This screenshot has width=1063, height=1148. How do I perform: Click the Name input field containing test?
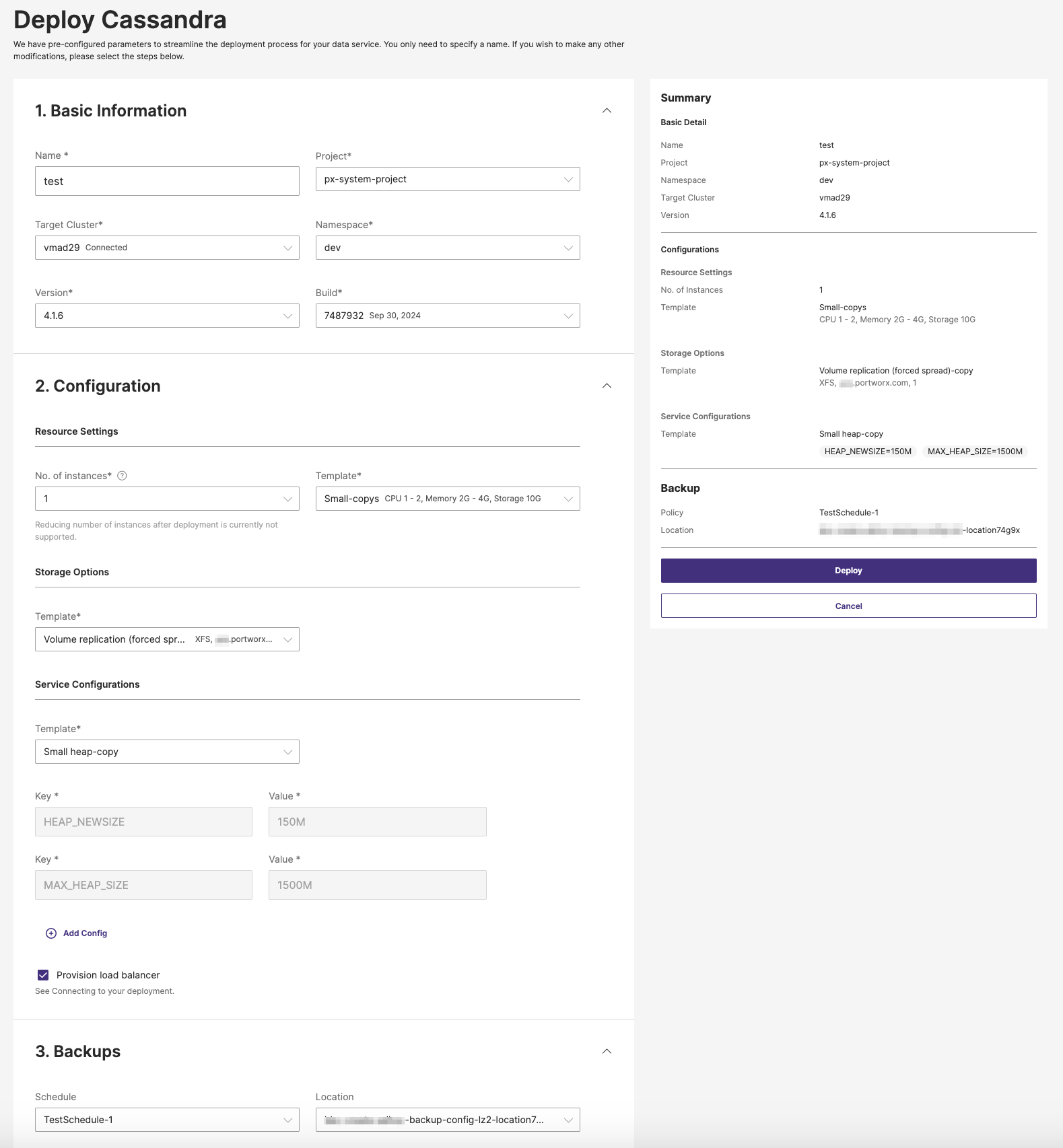[167, 181]
